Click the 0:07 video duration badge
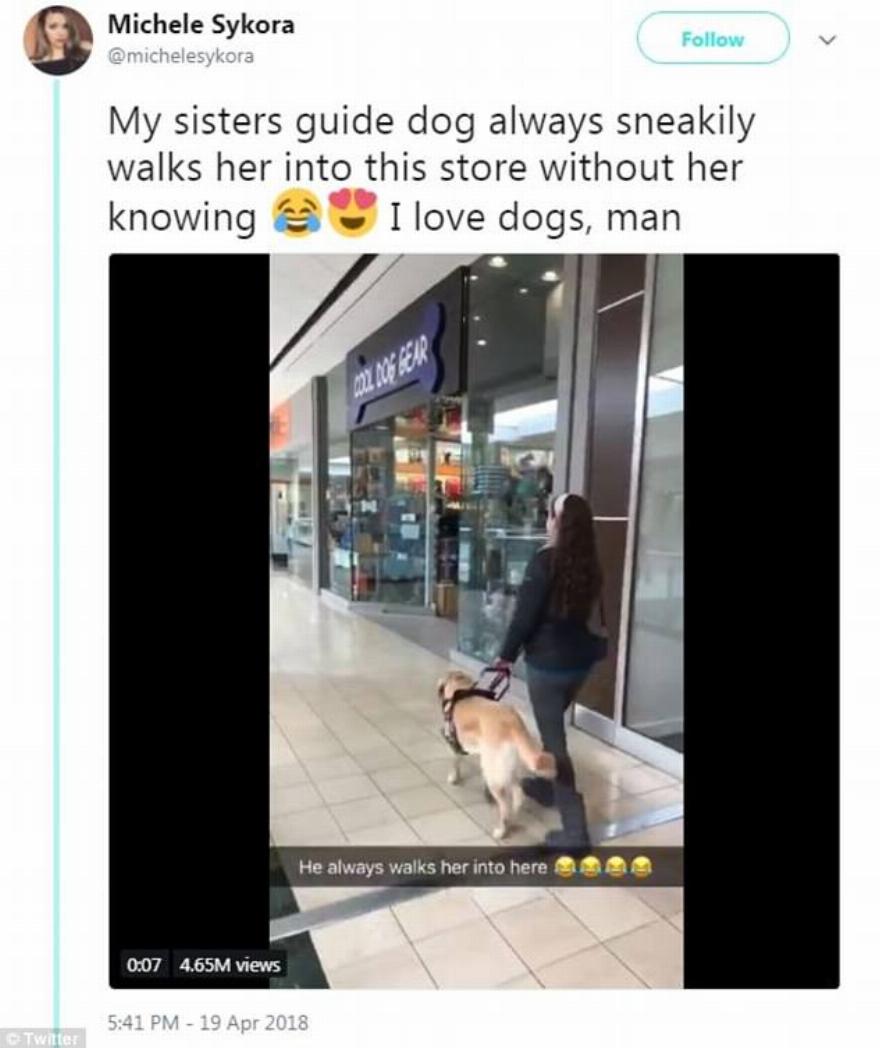880x1048 pixels. [x=144, y=964]
